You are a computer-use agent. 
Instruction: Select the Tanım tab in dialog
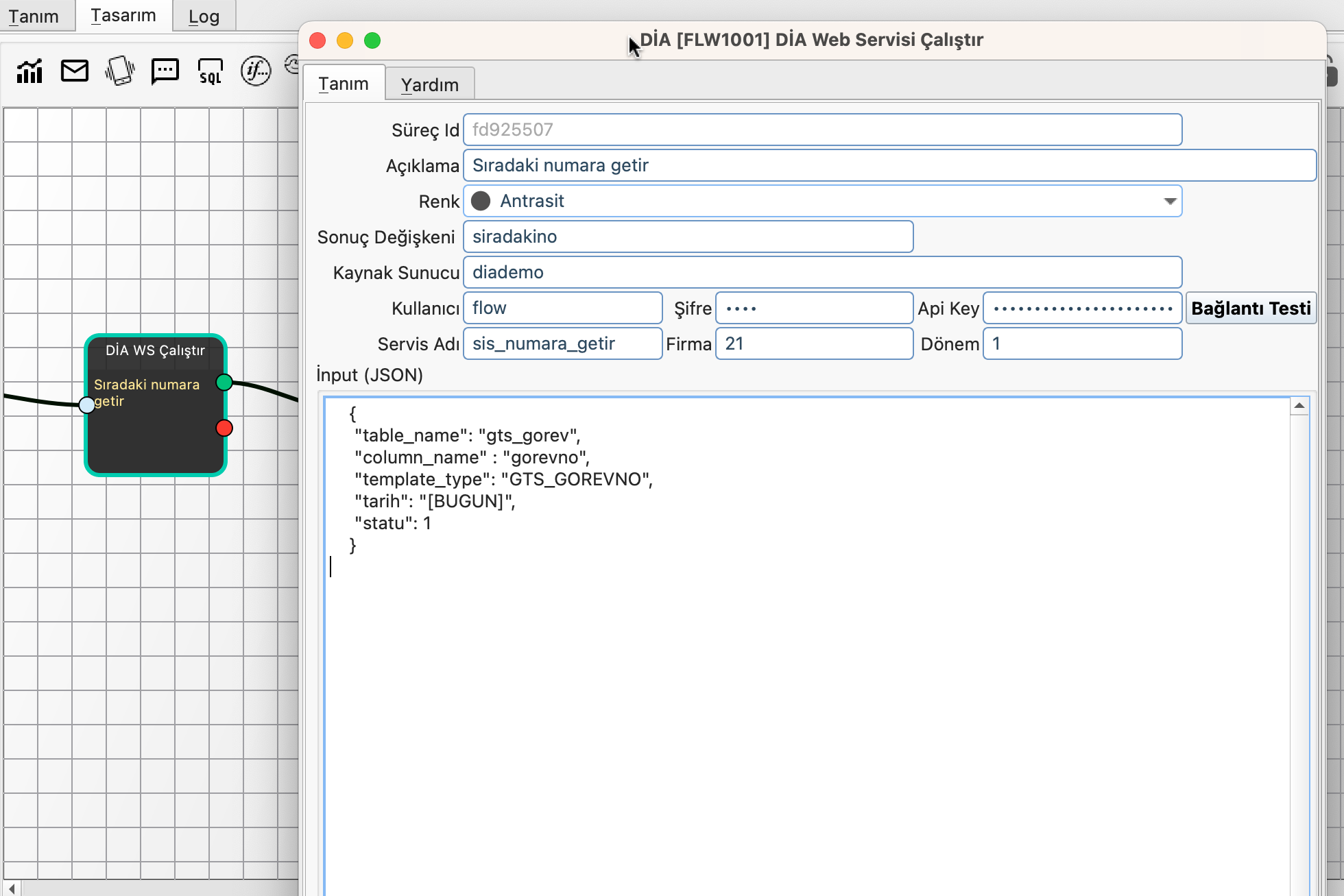(344, 84)
